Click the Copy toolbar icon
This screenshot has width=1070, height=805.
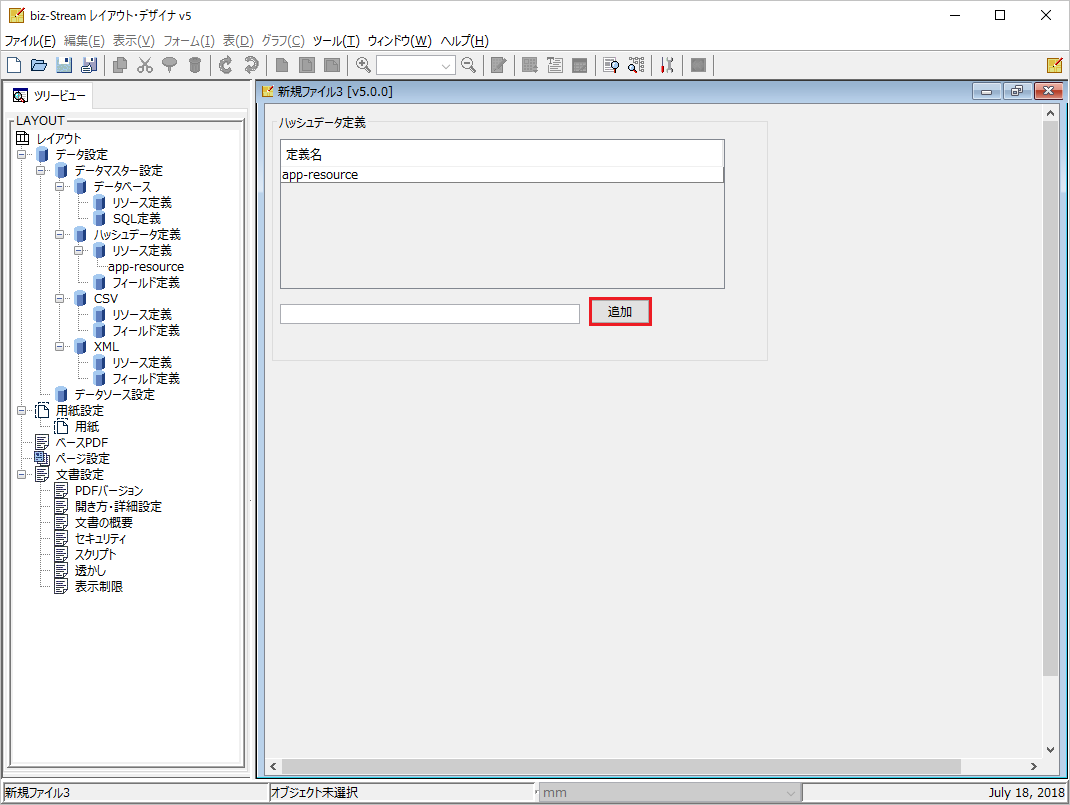[120, 65]
